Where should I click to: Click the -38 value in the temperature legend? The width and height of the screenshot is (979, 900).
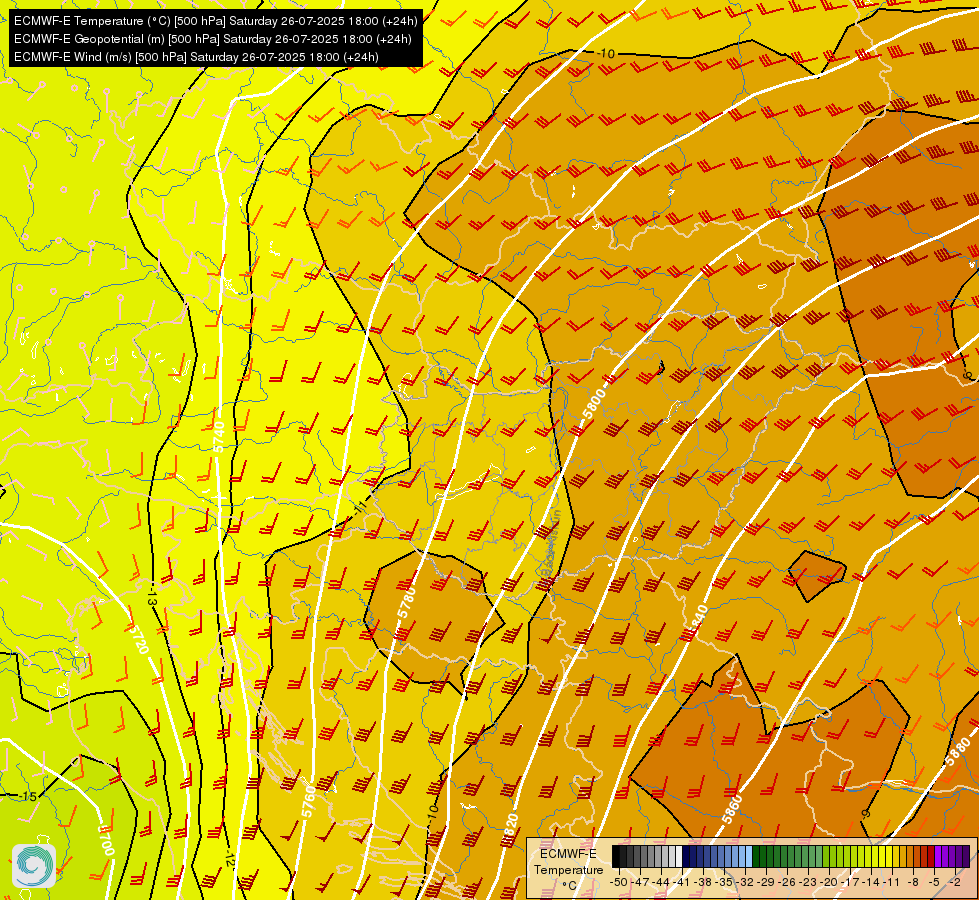(702, 882)
